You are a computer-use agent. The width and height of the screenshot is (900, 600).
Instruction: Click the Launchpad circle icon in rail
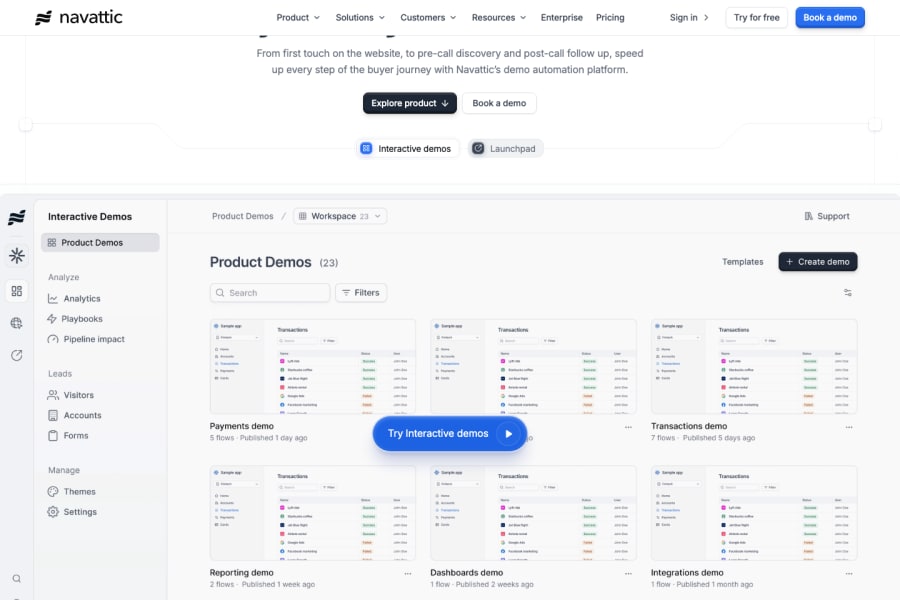coord(17,355)
